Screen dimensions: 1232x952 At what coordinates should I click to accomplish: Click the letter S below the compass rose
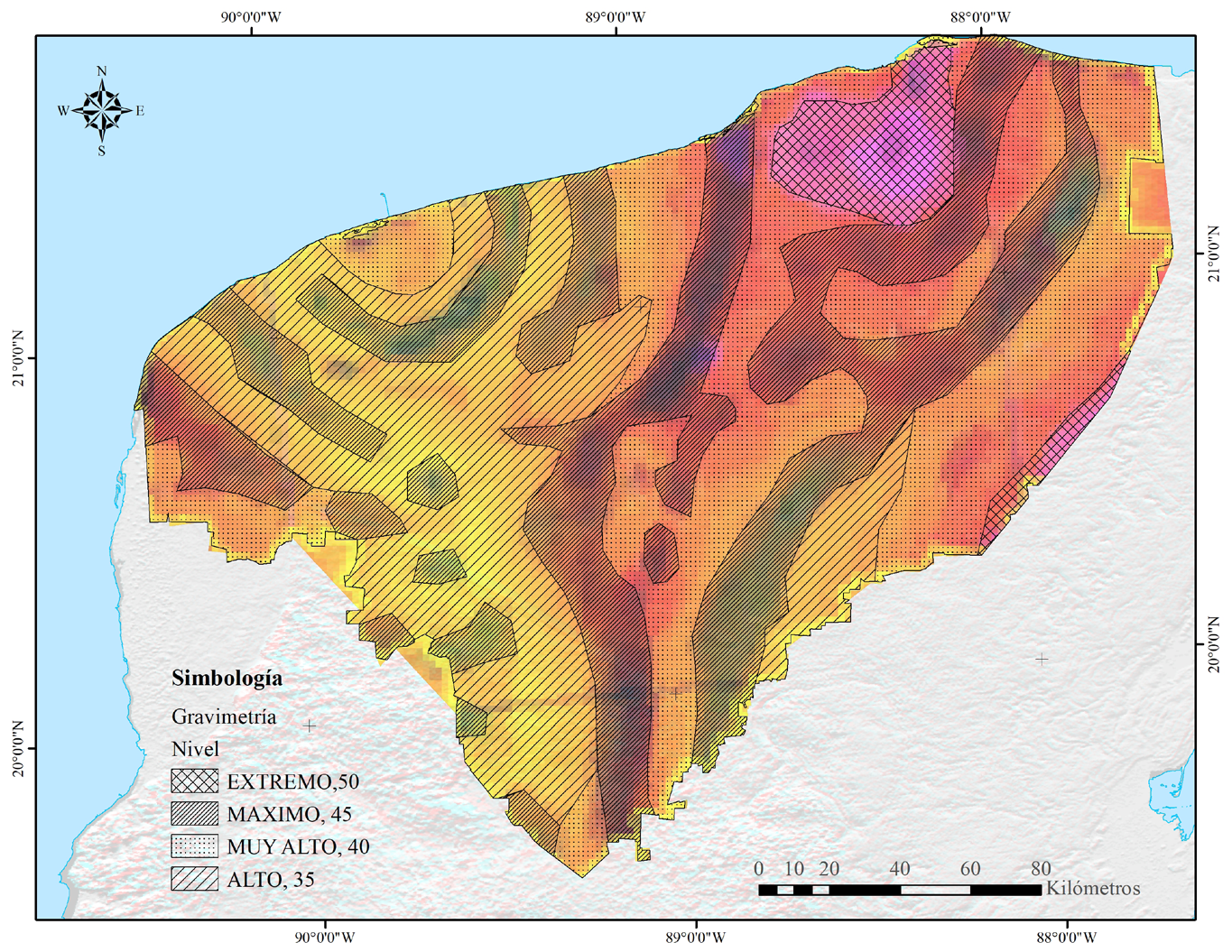(x=101, y=152)
